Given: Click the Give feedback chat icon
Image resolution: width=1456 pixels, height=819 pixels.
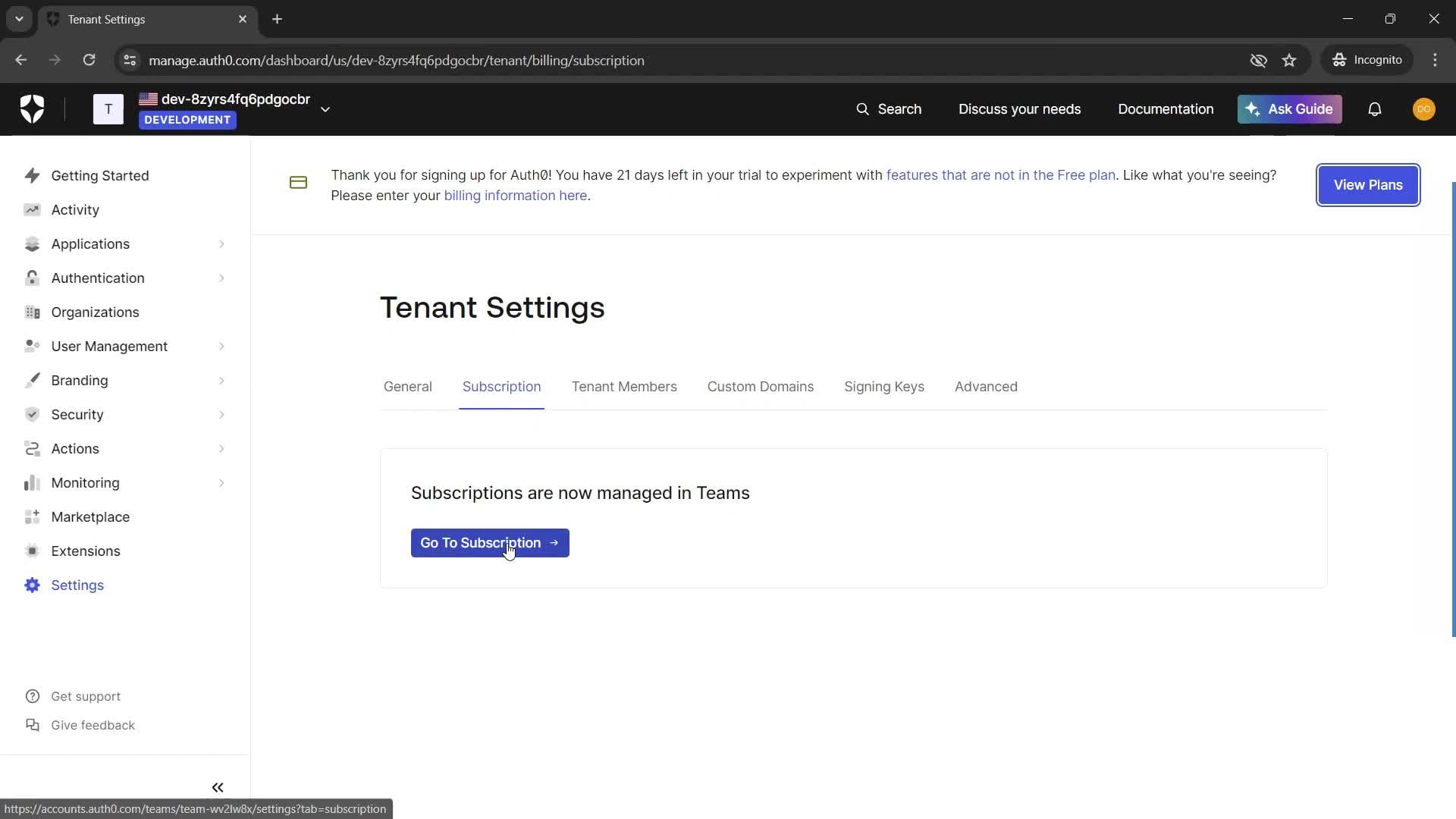Looking at the screenshot, I should pos(32,725).
